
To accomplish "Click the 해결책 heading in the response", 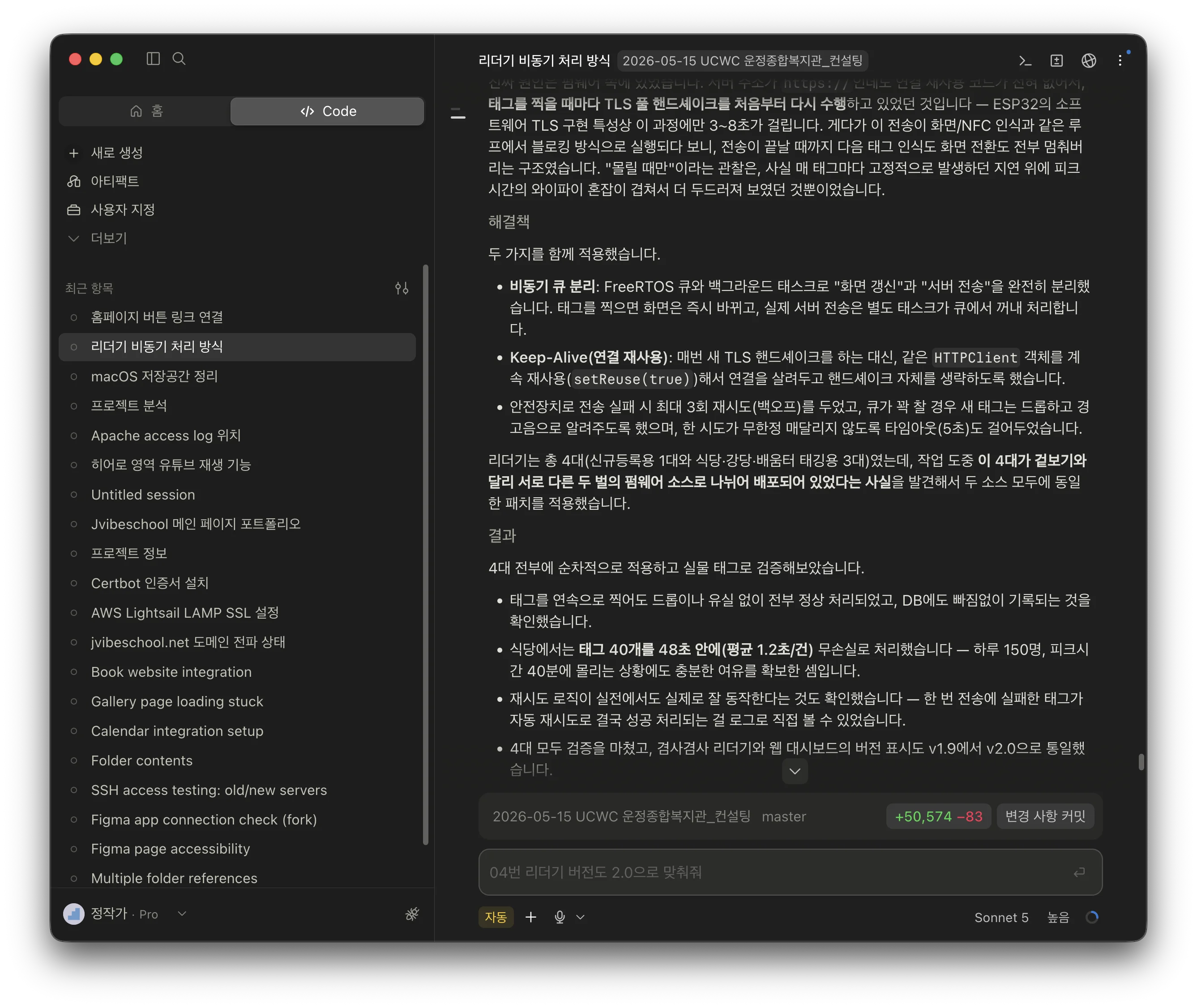I will click(509, 222).
